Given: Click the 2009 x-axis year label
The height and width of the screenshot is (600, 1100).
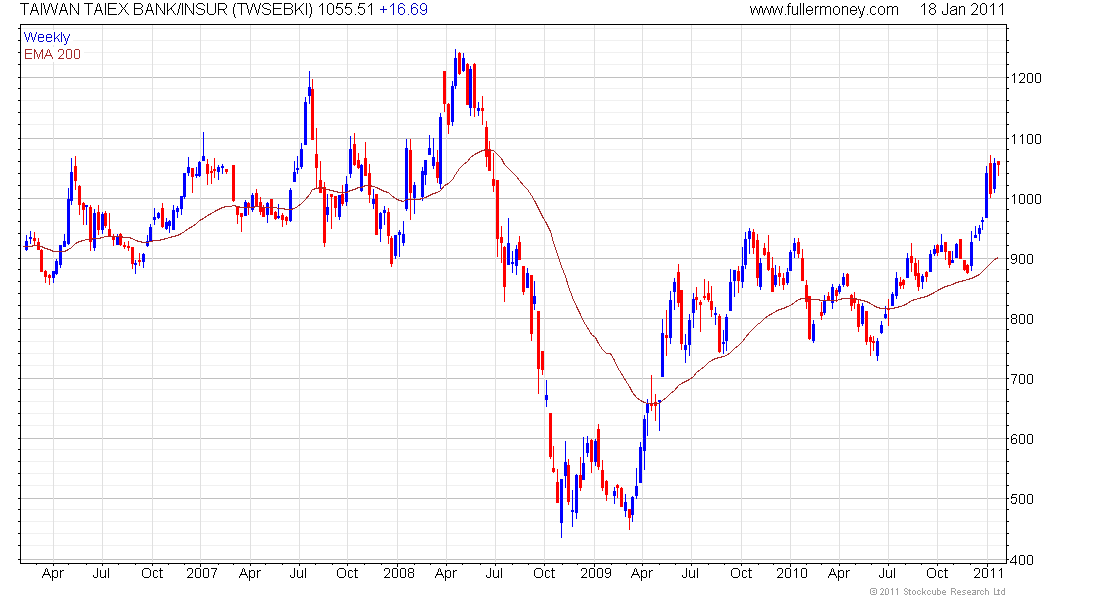Looking at the screenshot, I should click(596, 573).
